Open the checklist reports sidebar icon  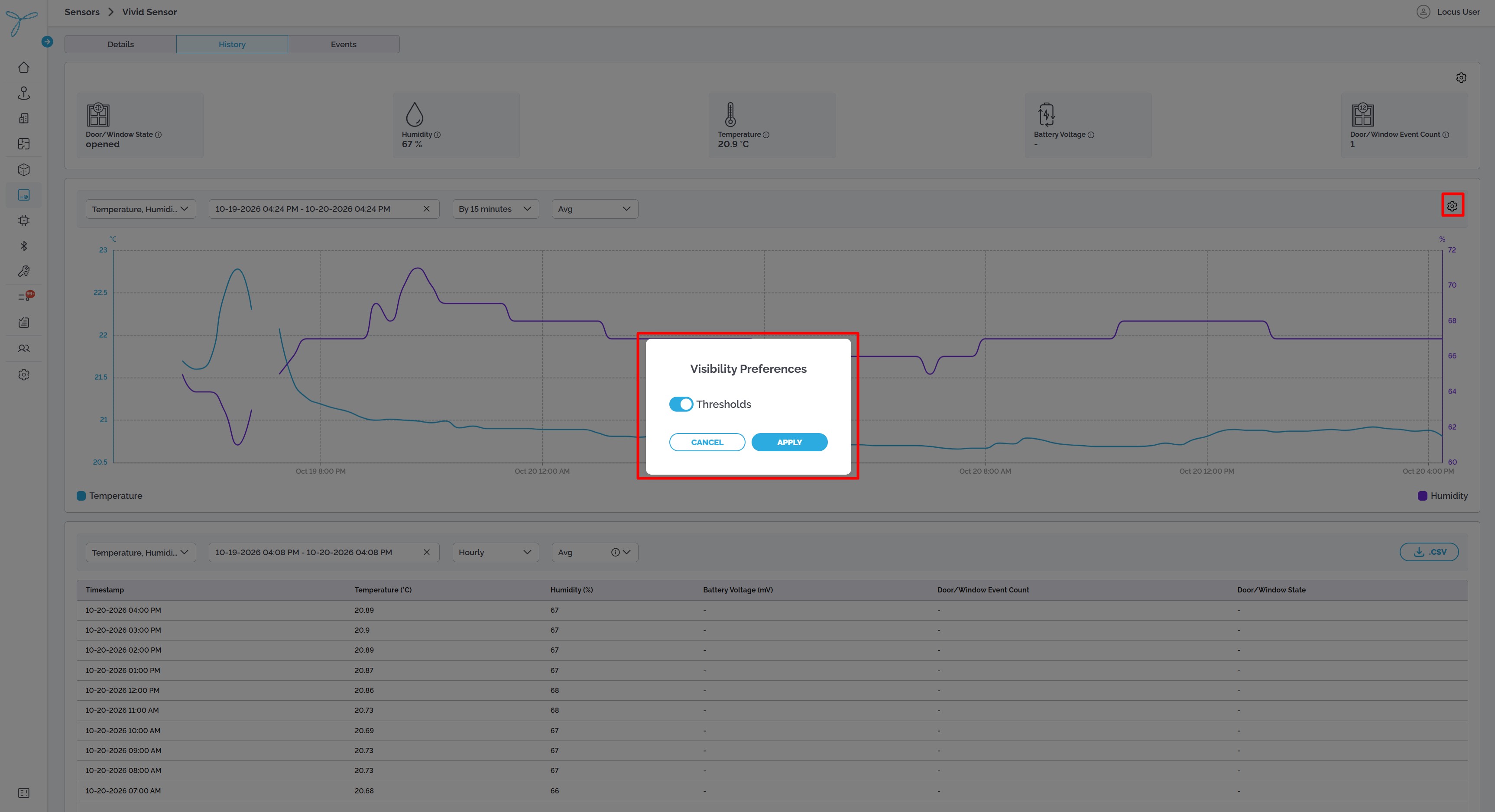click(24, 323)
